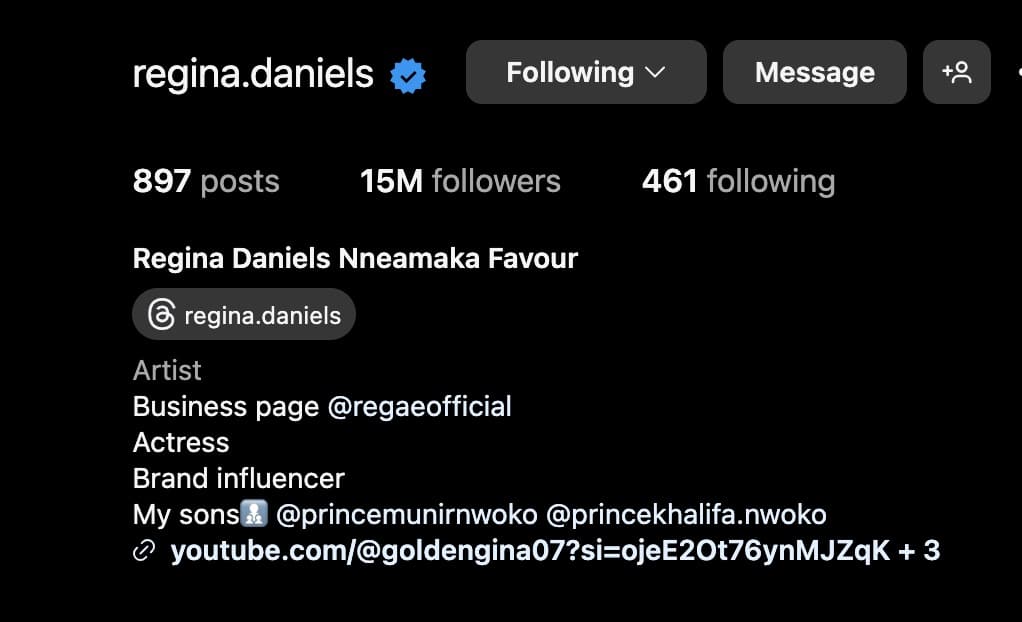The image size is (1022, 622).
Task: Open the 897 posts count
Action: 206,181
